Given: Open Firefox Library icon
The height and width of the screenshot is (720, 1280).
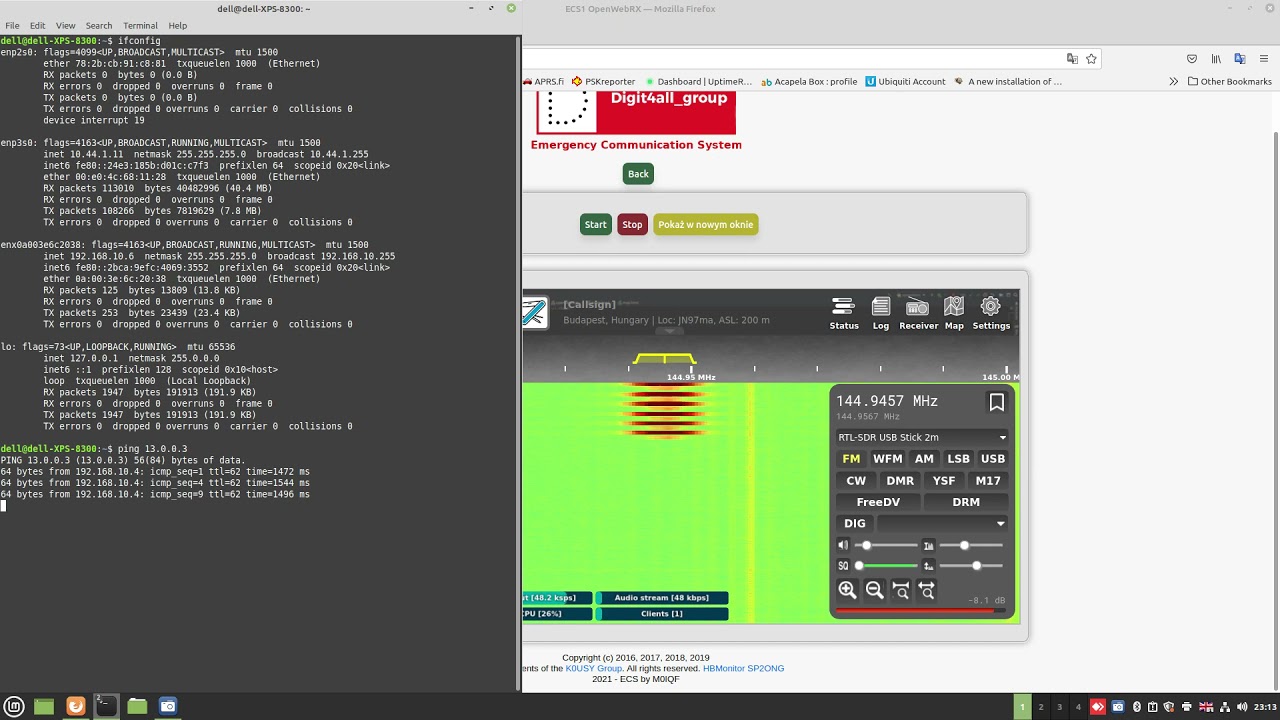Looking at the screenshot, I should pos(1216,59).
